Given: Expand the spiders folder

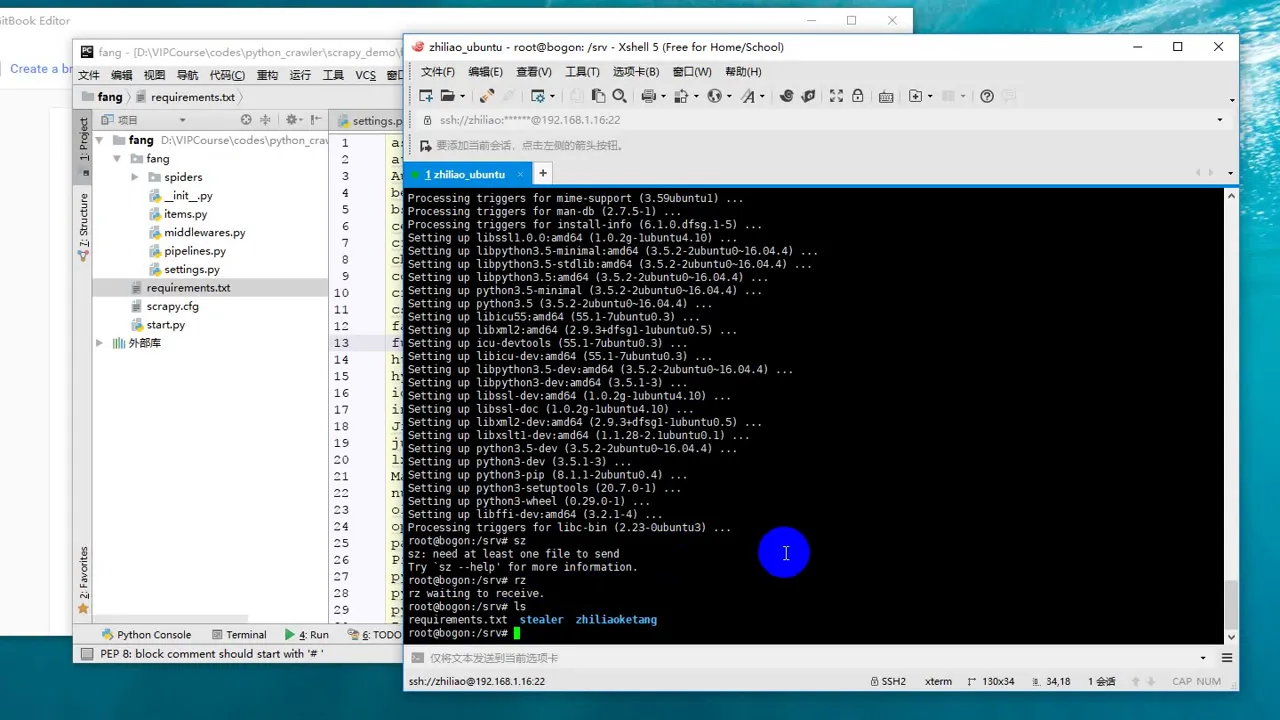Looking at the screenshot, I should pos(135,177).
